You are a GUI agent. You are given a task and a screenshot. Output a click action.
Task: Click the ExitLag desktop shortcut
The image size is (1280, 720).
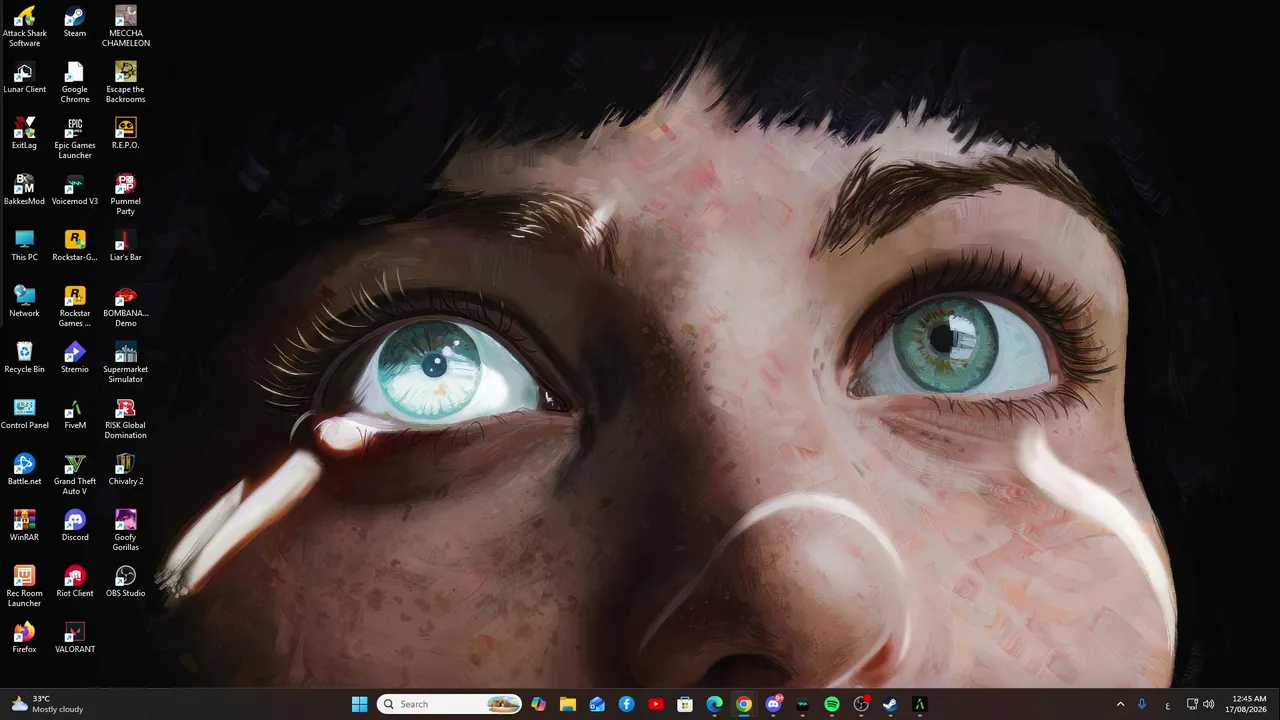(24, 134)
